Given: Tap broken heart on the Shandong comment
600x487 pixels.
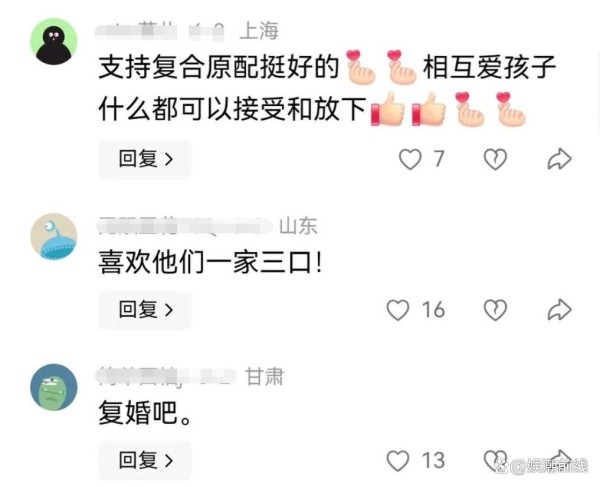Looking at the screenshot, I should 495,309.
